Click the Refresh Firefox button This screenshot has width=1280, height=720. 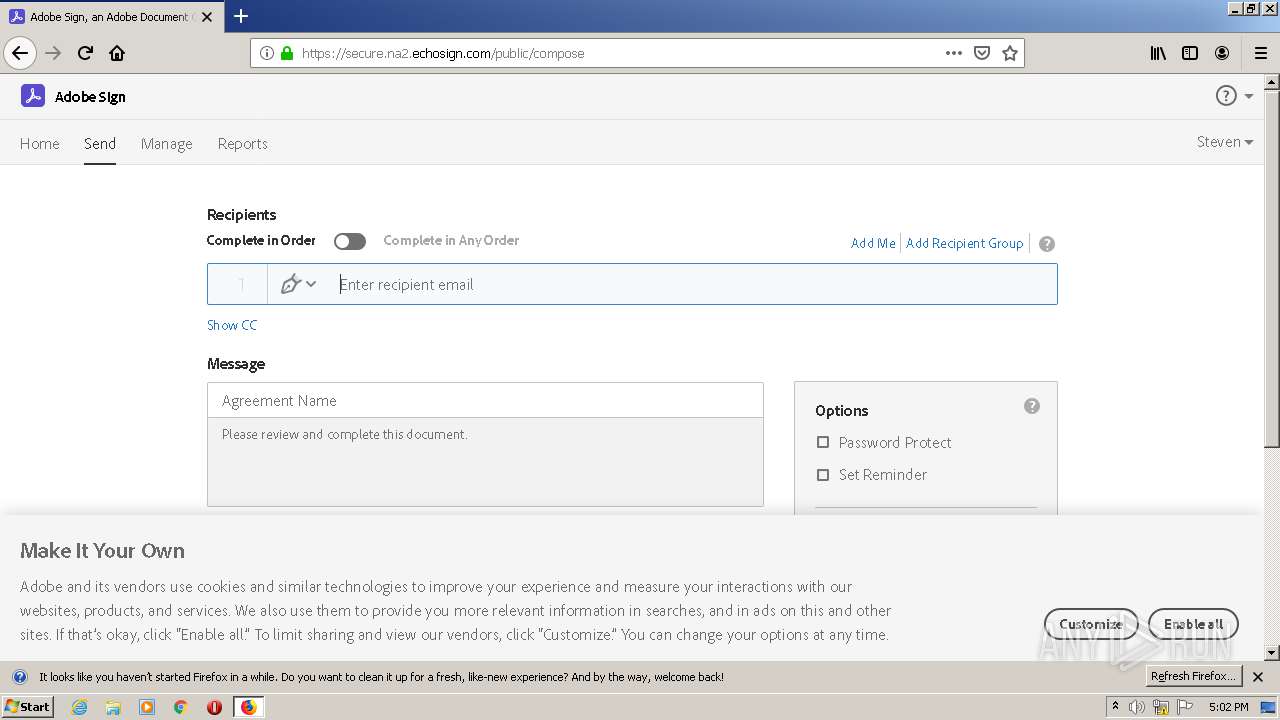coord(1193,676)
